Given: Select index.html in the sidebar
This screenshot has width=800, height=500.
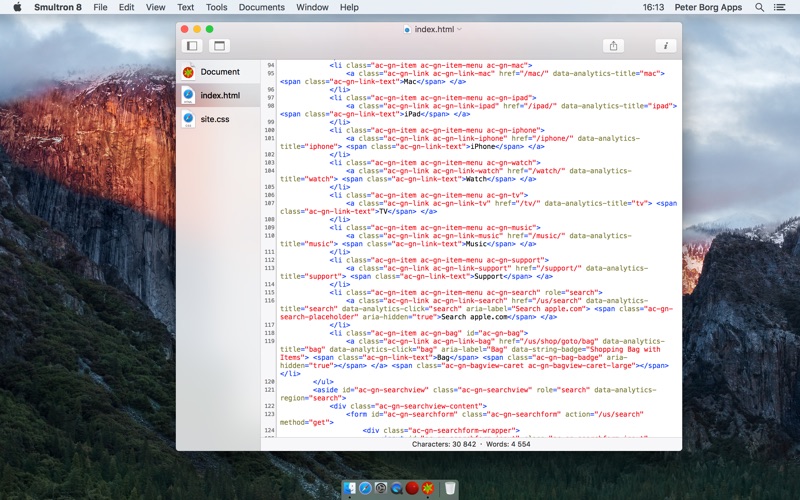Looking at the screenshot, I should [x=218, y=95].
